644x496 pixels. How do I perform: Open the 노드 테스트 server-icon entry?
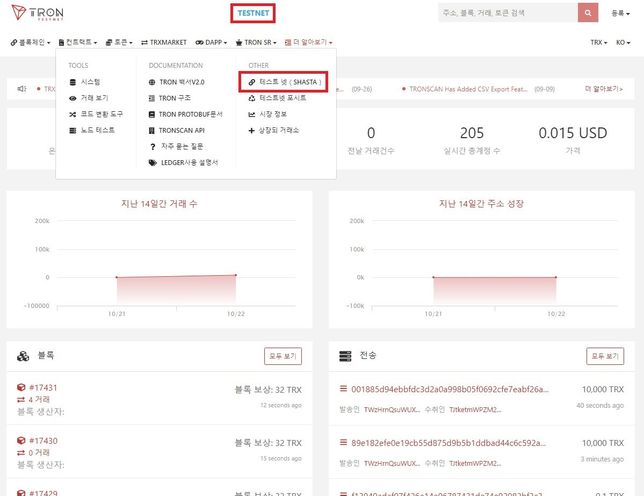(x=92, y=130)
